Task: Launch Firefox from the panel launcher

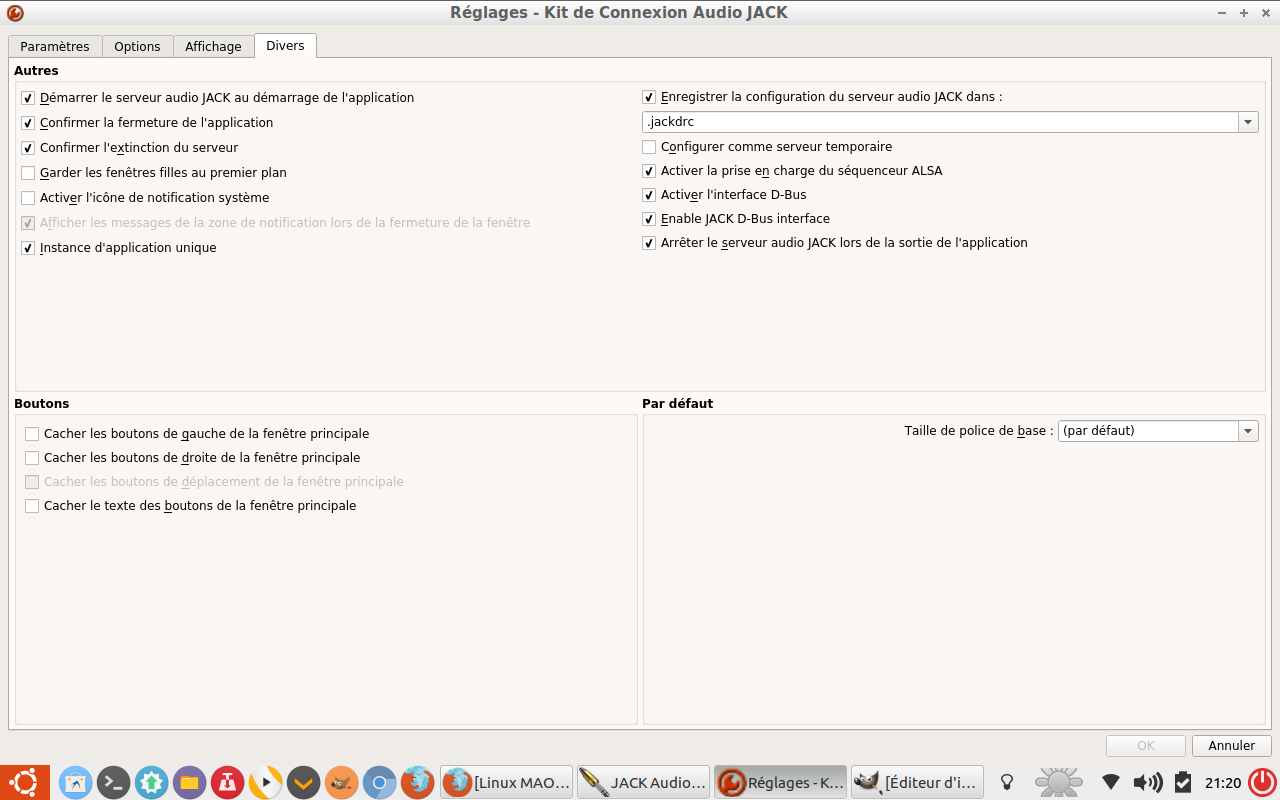Action: (417, 782)
